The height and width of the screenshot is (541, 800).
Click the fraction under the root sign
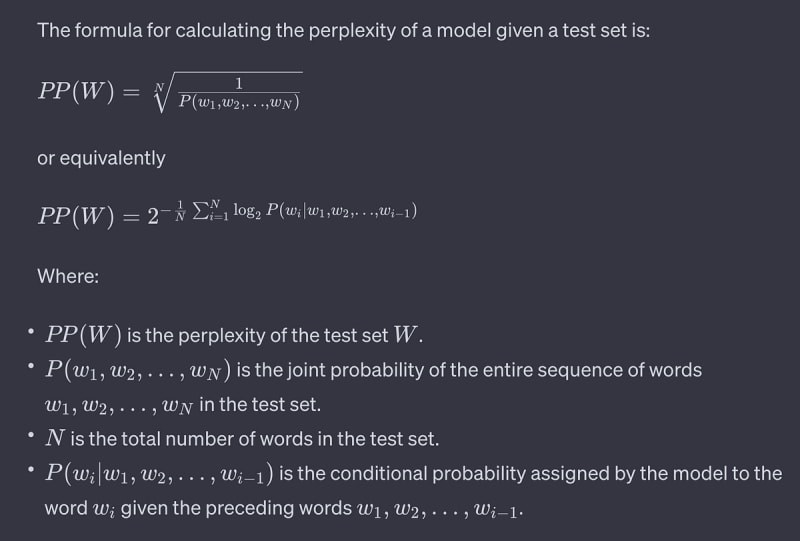click(x=240, y=92)
